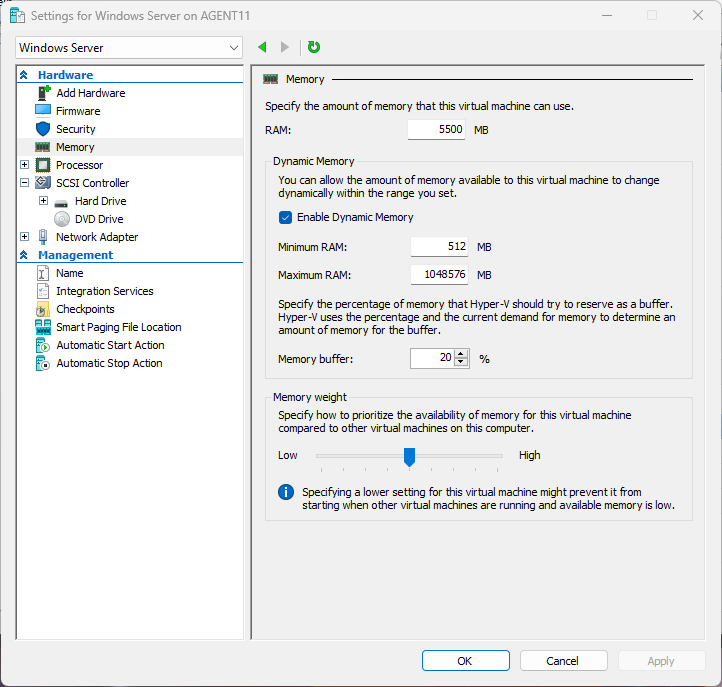Uncheck Enable Dynamic Memory checkbox

pyautogui.click(x=285, y=217)
